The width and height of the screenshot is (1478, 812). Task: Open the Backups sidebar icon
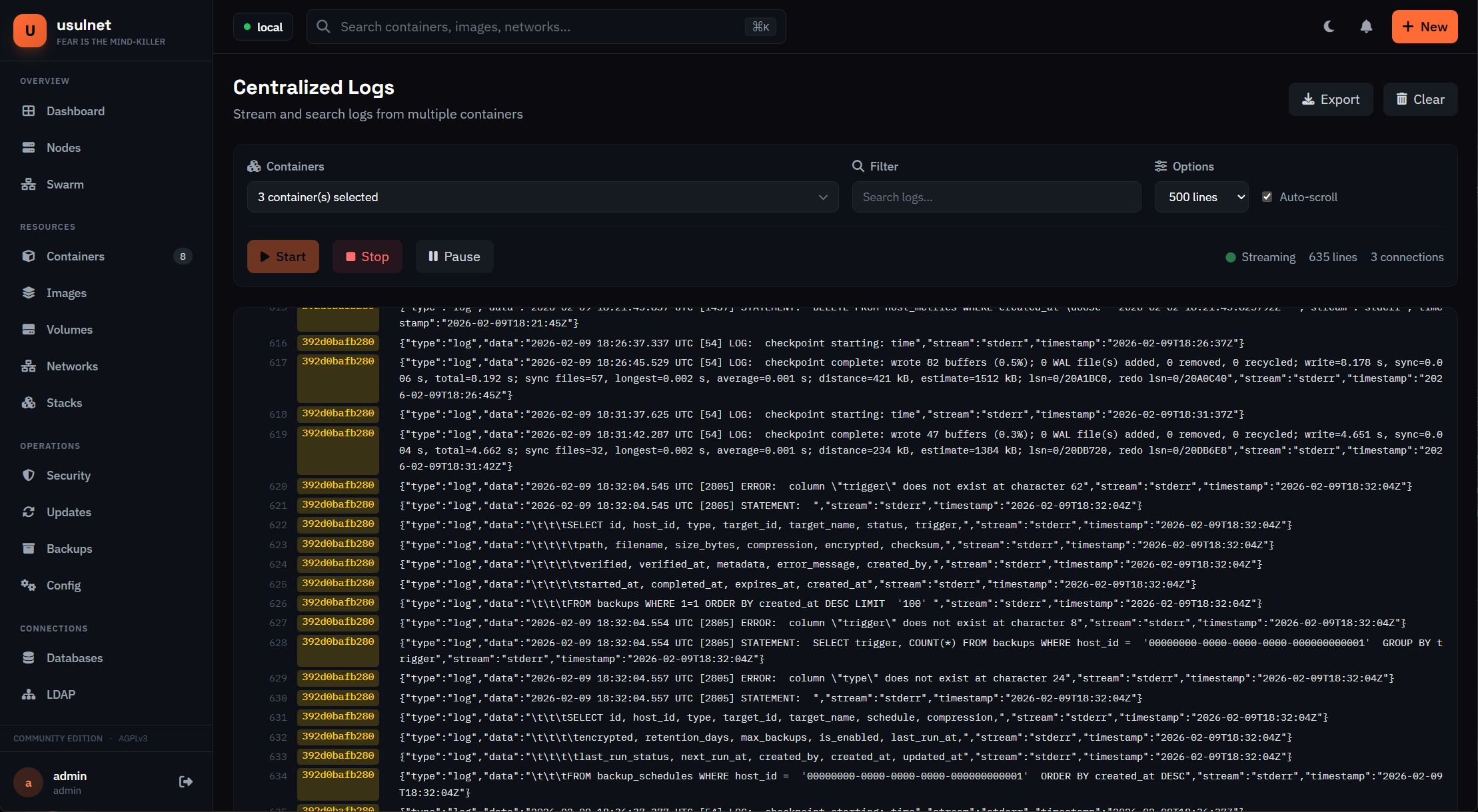click(29, 548)
